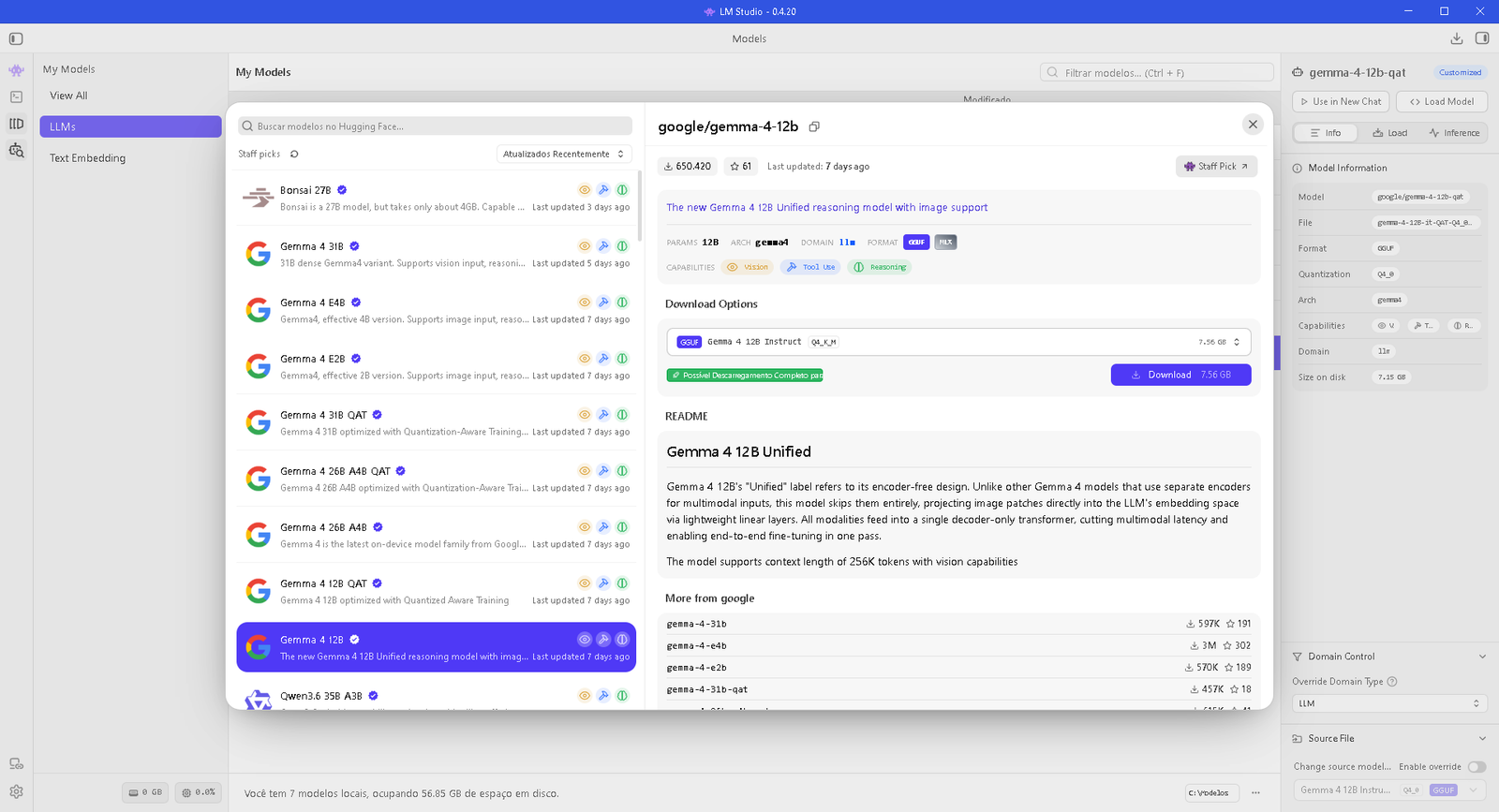Click the CPU usage 0.0% indicator

pyautogui.click(x=199, y=792)
